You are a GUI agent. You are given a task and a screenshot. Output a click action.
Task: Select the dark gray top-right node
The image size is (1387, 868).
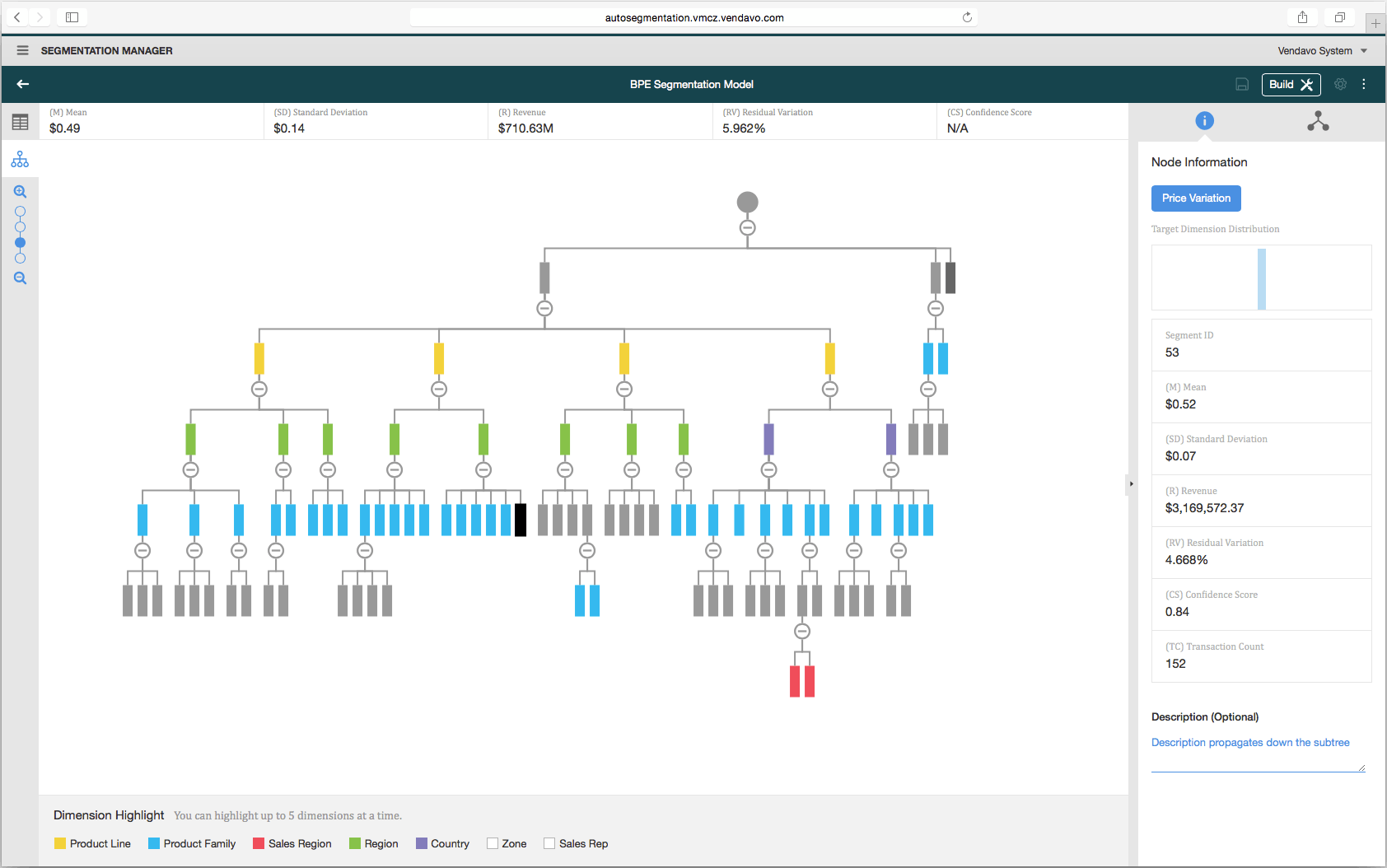click(950, 278)
